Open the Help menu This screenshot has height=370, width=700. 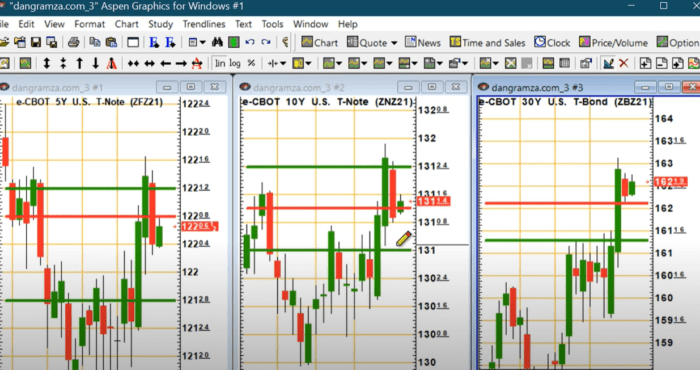348,24
